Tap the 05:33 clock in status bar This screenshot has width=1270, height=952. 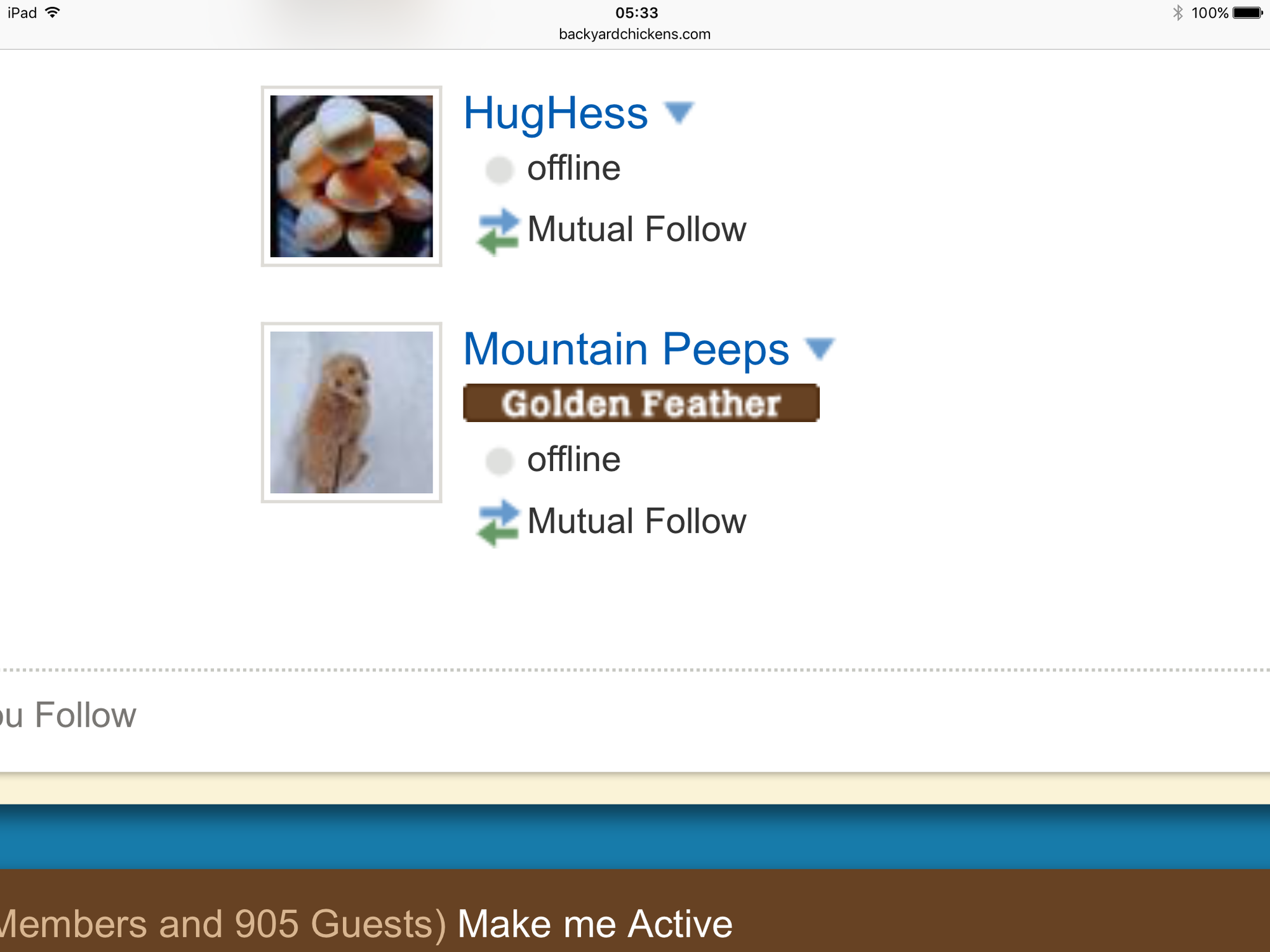click(x=636, y=13)
